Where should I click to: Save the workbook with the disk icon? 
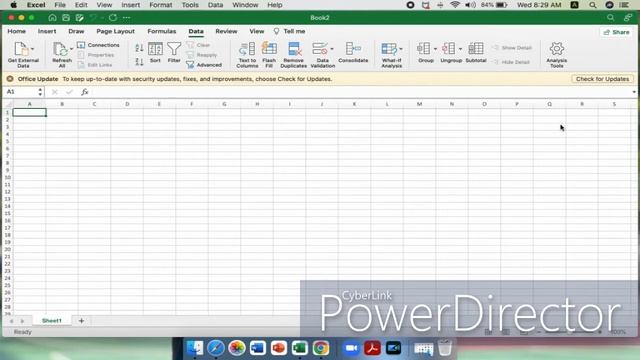66,18
